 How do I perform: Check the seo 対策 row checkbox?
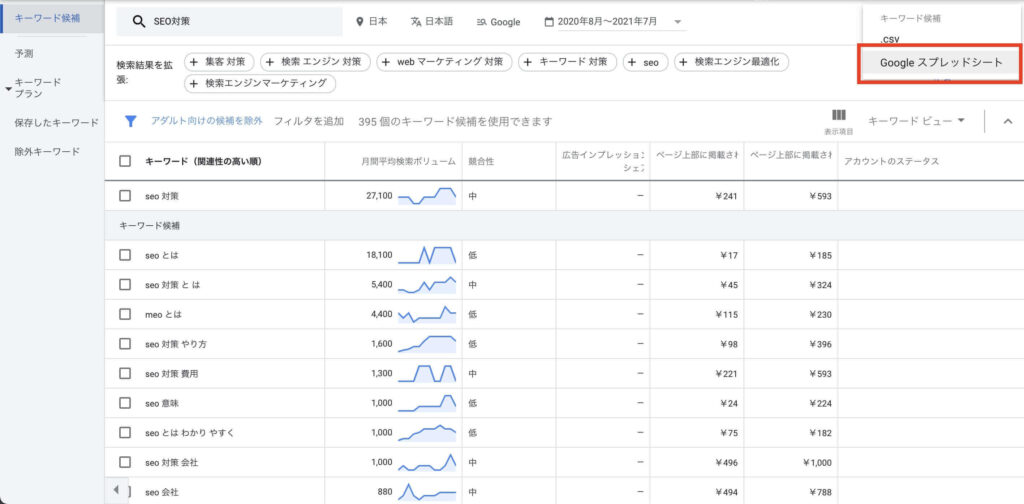[x=125, y=196]
